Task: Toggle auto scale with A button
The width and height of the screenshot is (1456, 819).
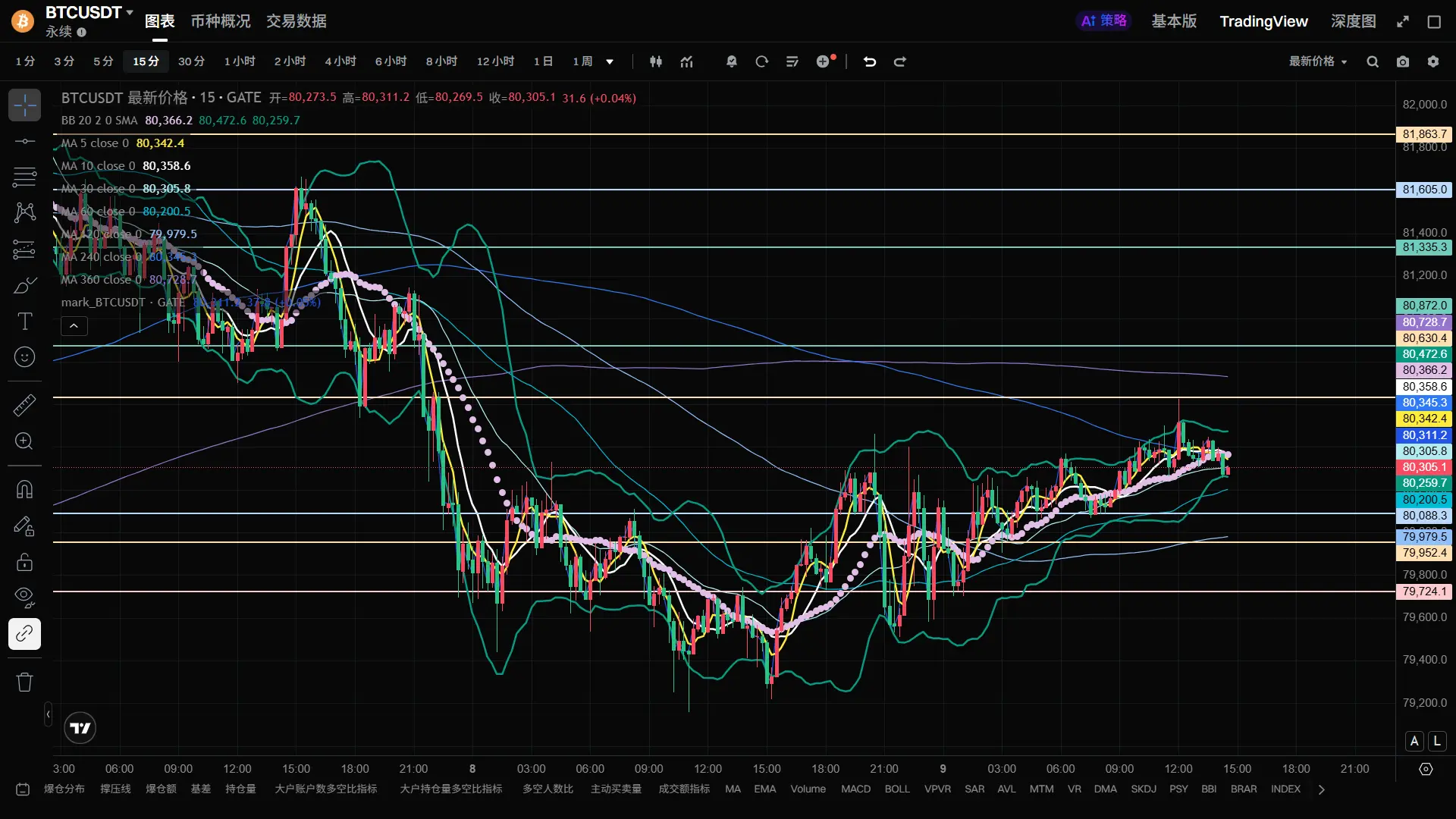Action: click(1414, 741)
